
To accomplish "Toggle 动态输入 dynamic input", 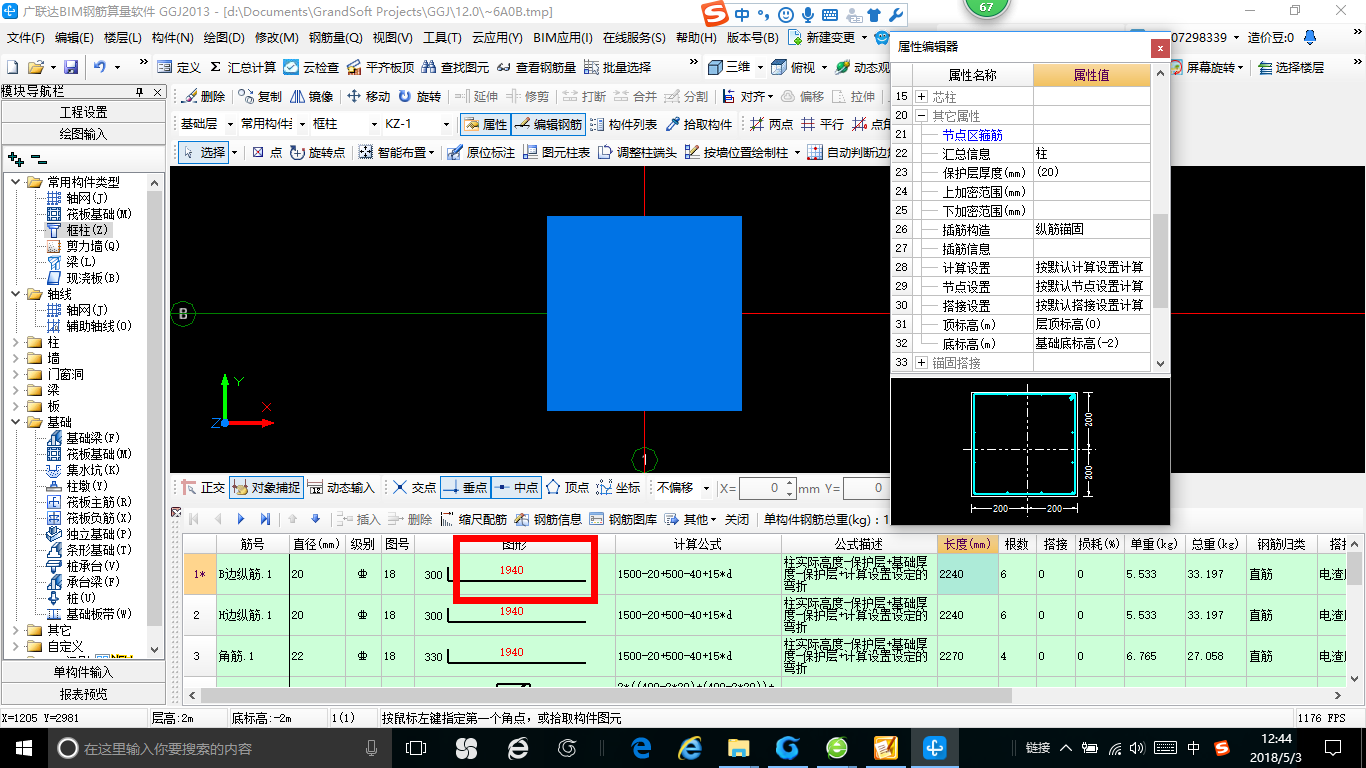I will (x=341, y=488).
